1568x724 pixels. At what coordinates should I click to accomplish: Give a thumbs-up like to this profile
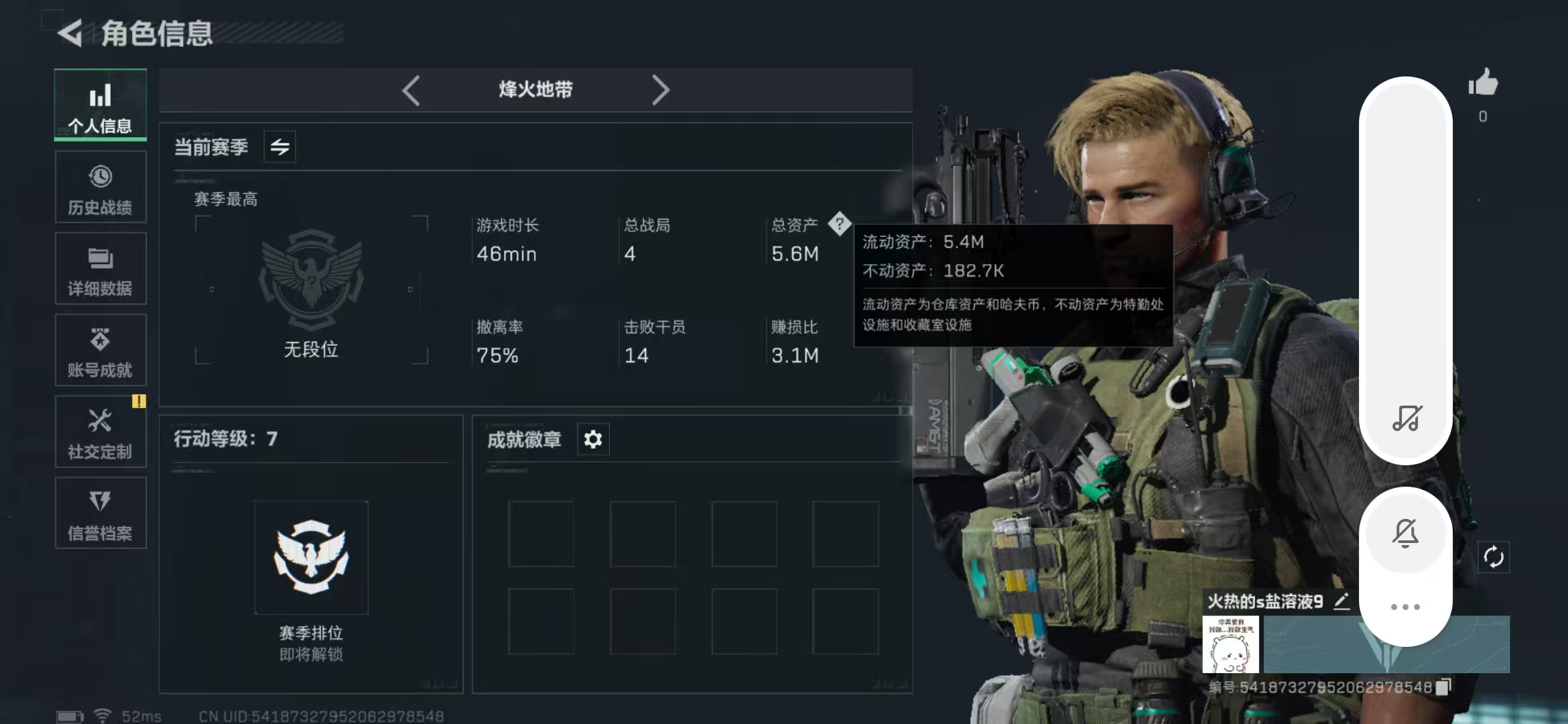click(x=1483, y=83)
